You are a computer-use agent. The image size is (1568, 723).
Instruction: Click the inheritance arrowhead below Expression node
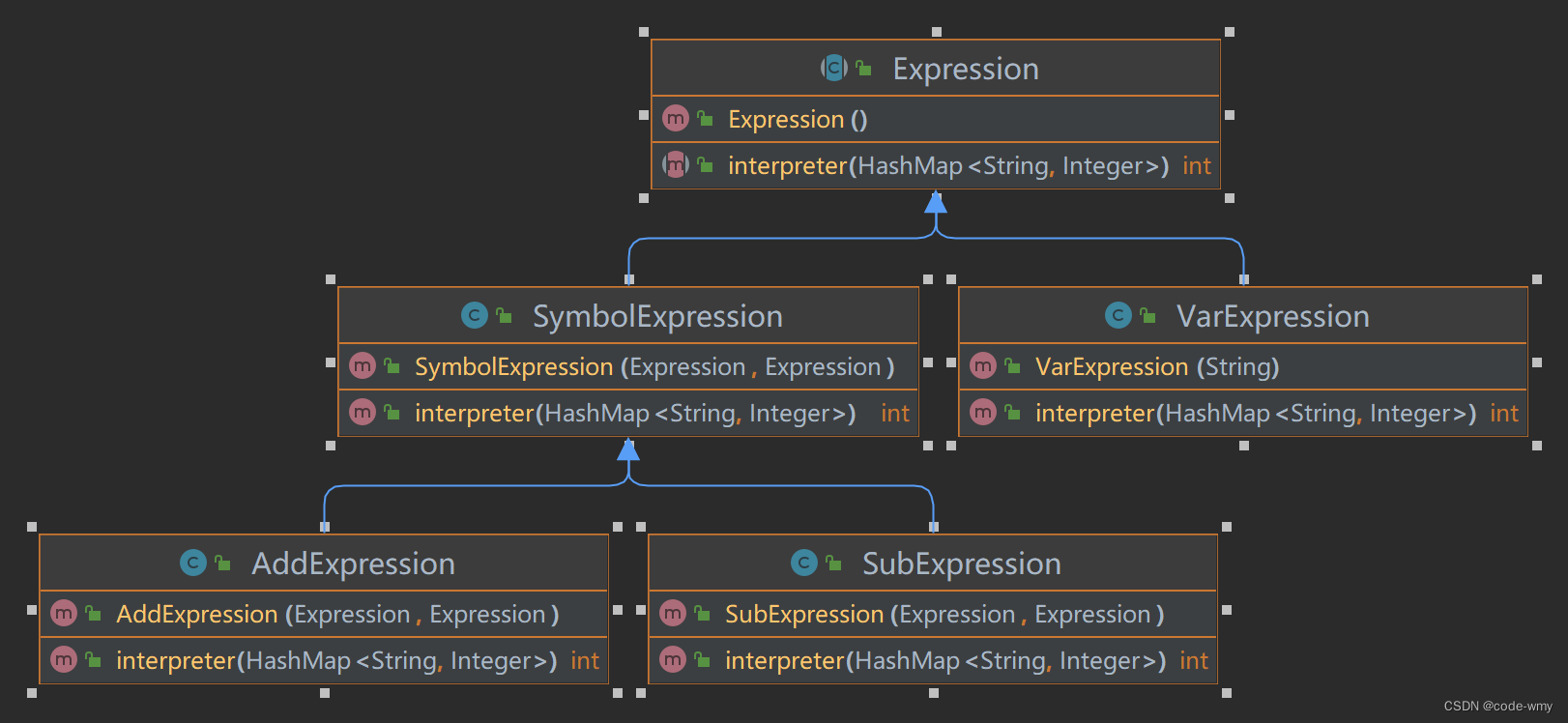pos(936,202)
